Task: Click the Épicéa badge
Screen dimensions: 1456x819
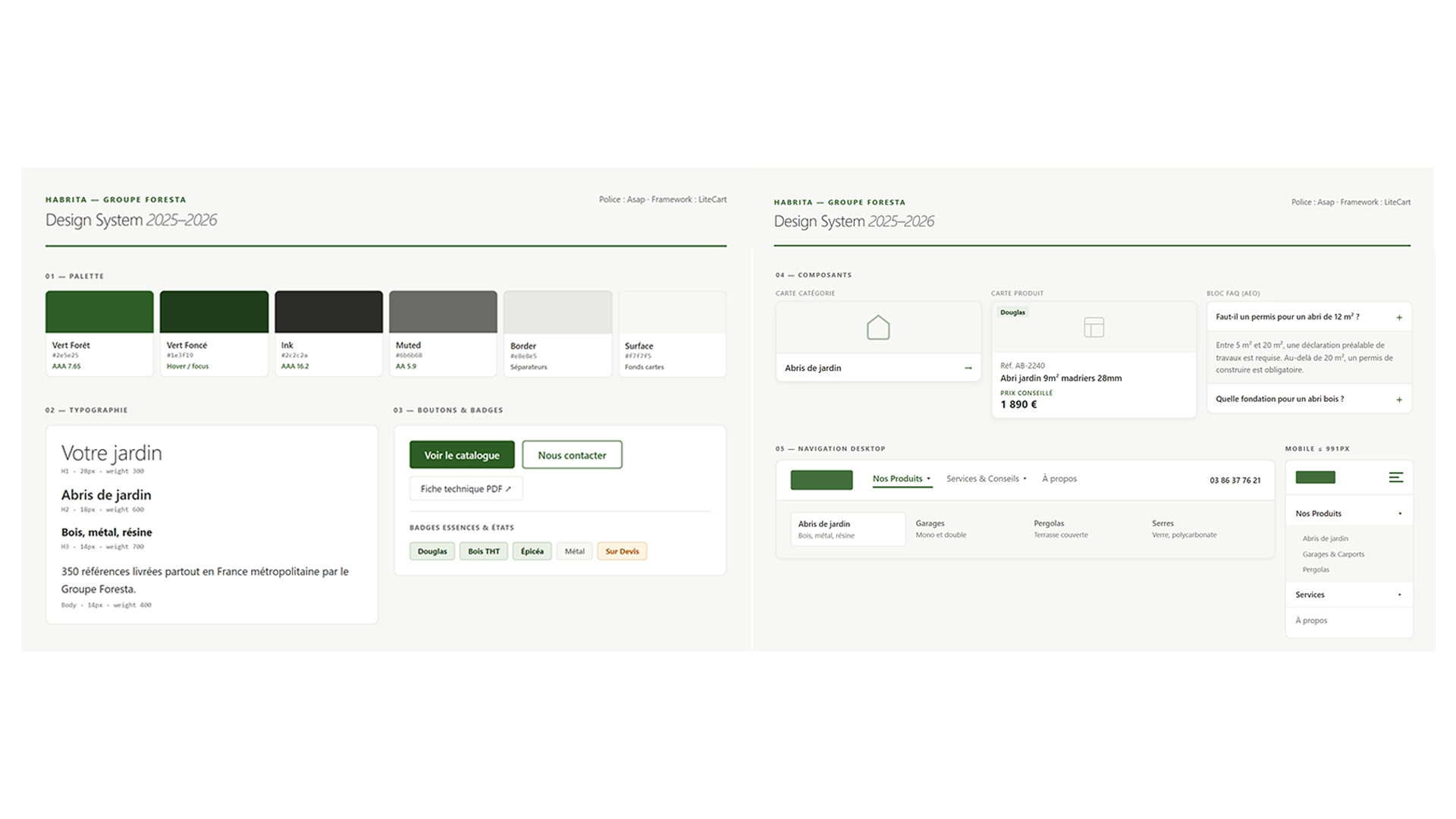Action: coord(532,551)
